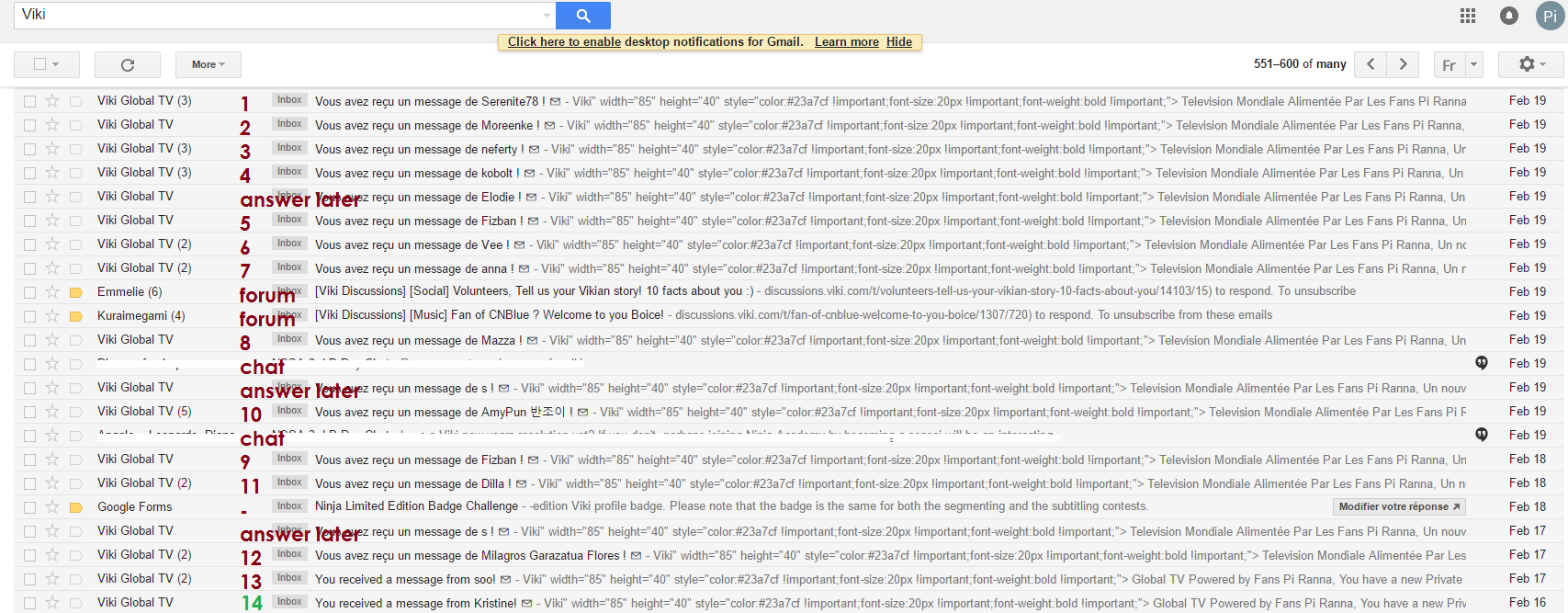The height and width of the screenshot is (613, 1568).
Task: Toggle importance marker on Kuraimegami email
Action: (76, 316)
